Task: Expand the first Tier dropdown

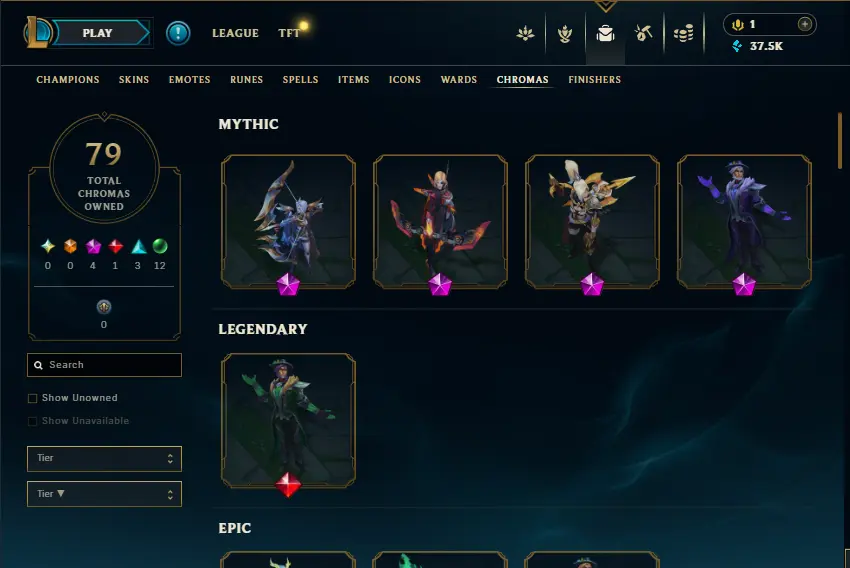Action: click(x=104, y=459)
